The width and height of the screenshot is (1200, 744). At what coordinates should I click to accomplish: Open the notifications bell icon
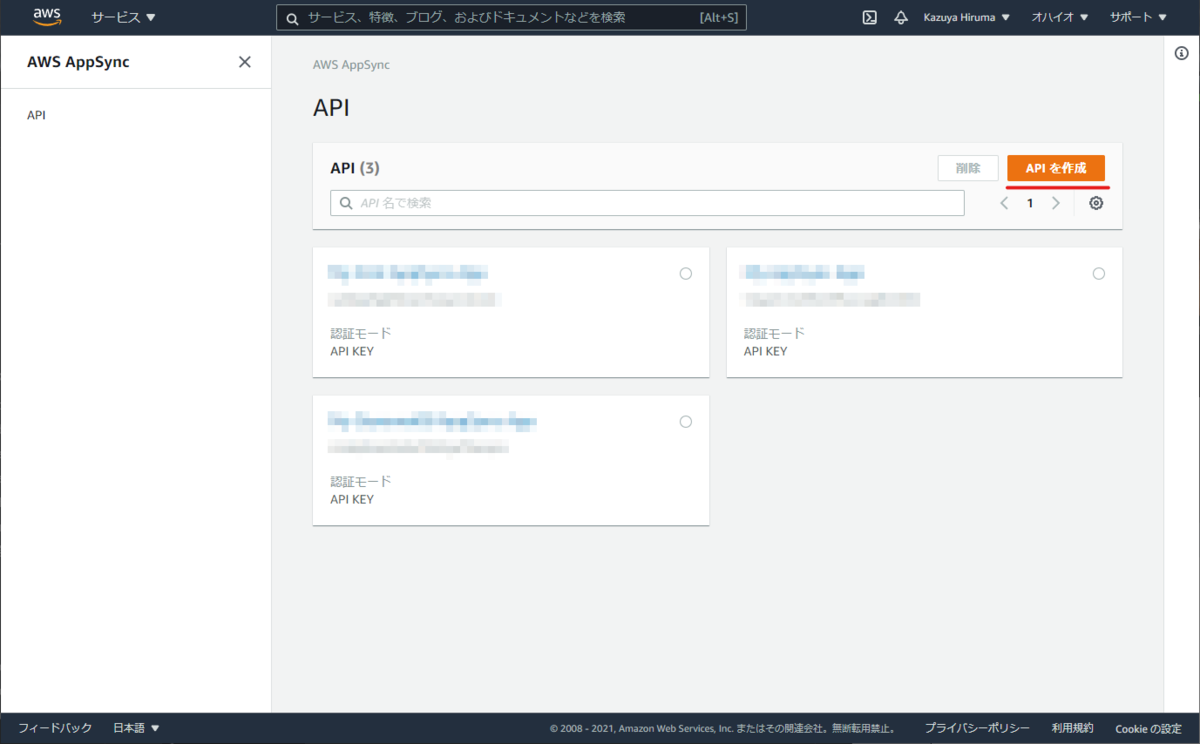pos(900,17)
